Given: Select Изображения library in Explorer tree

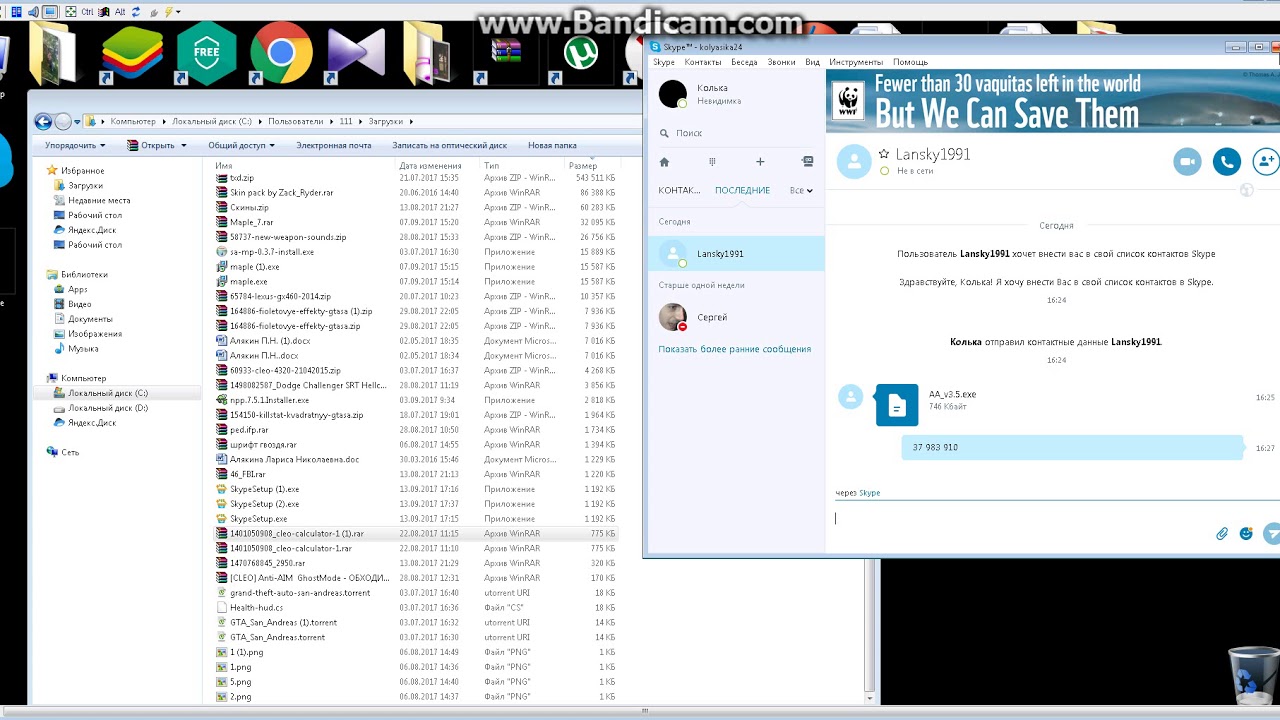Looking at the screenshot, I should pyautogui.click(x=94, y=334).
